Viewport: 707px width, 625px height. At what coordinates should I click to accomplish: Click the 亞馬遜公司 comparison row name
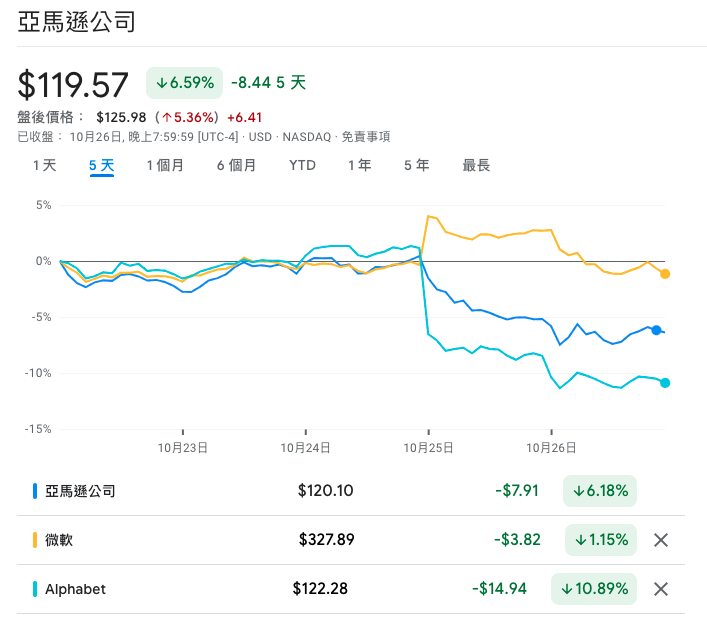point(80,491)
